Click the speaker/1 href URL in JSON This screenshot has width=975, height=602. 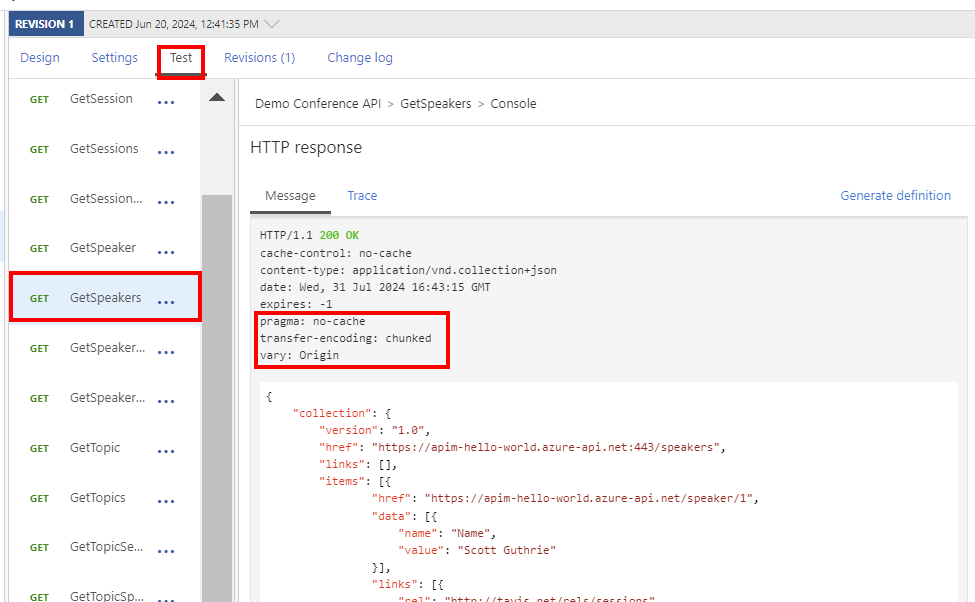[x=589, y=498]
